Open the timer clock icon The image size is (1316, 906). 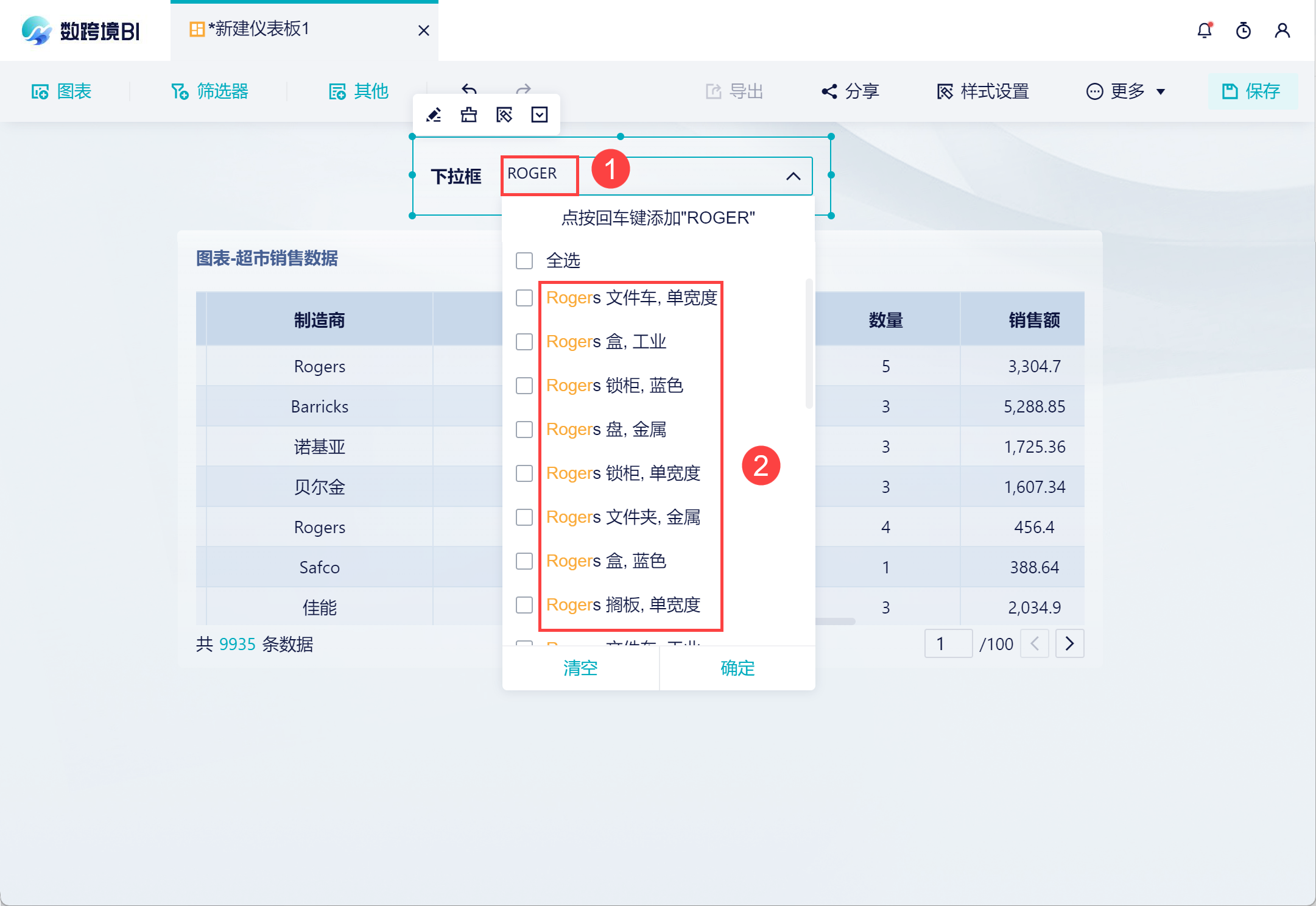click(x=1243, y=30)
